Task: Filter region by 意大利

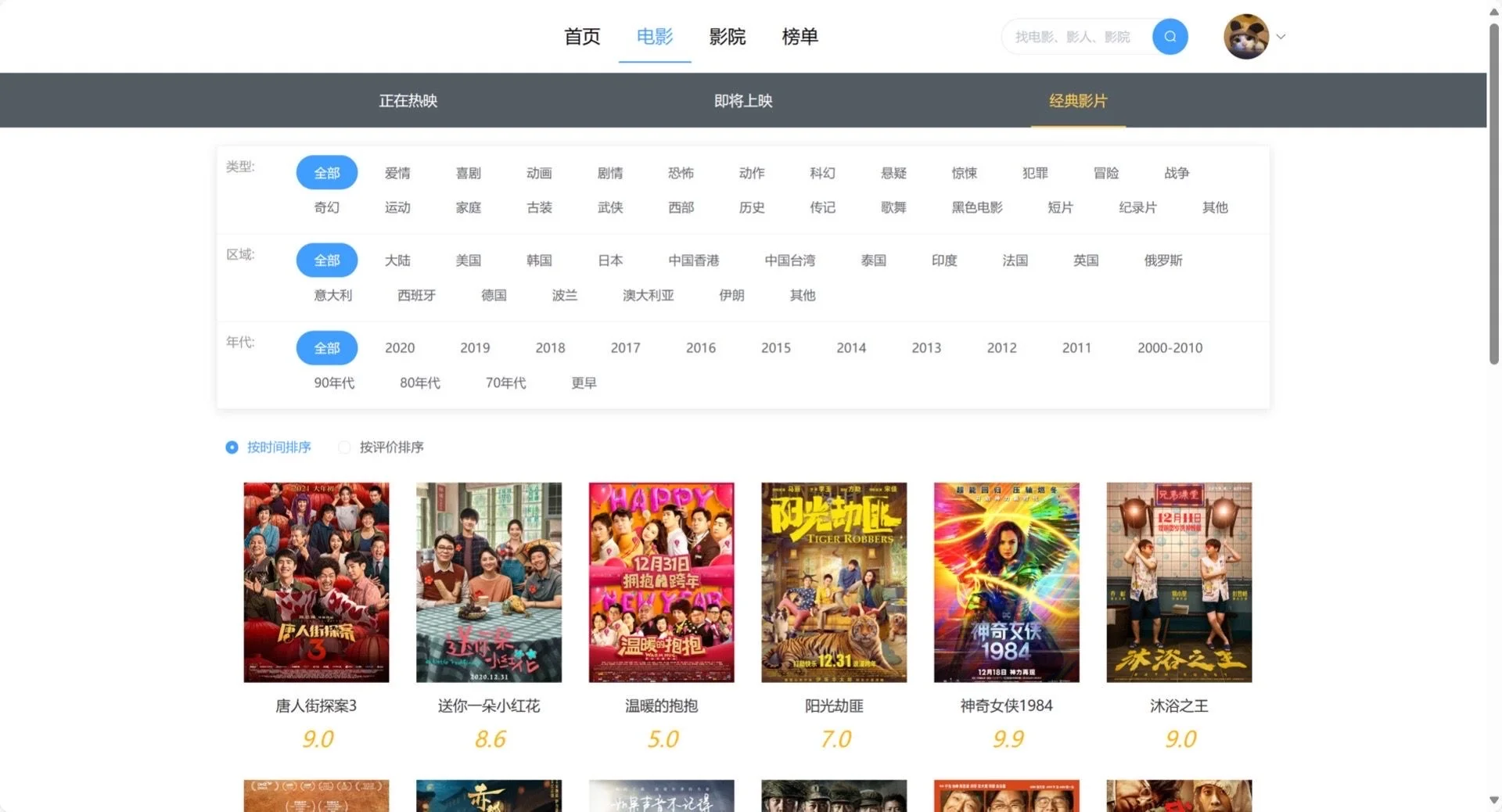Action: tap(333, 295)
